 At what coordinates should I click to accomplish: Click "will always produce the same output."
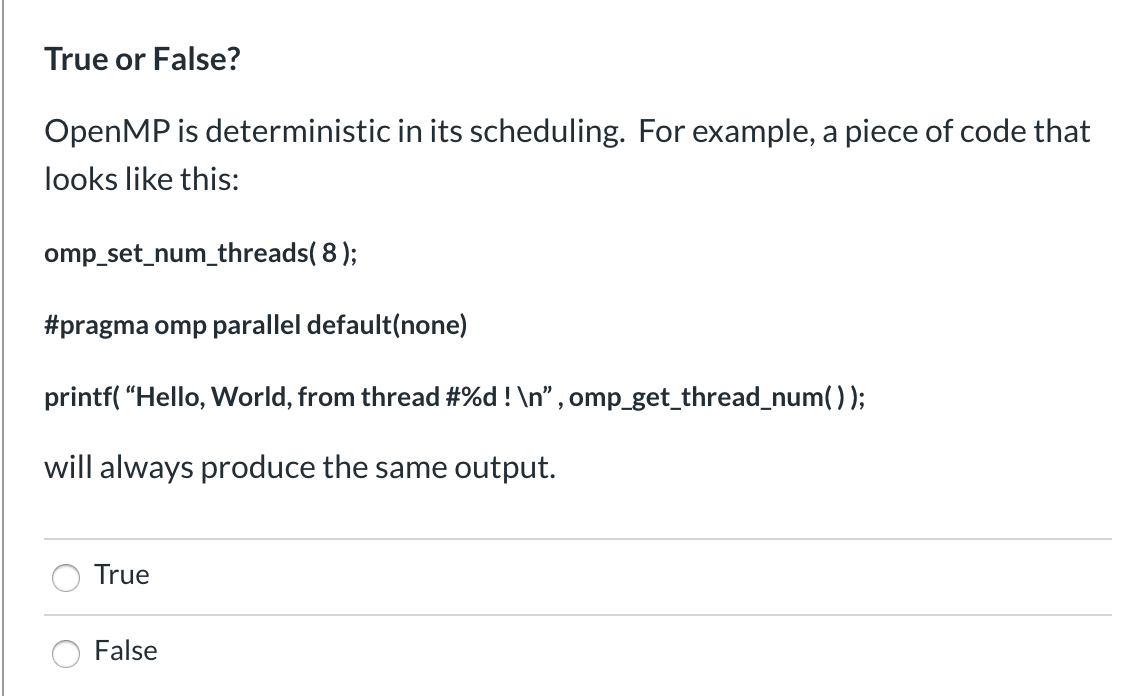click(300, 467)
